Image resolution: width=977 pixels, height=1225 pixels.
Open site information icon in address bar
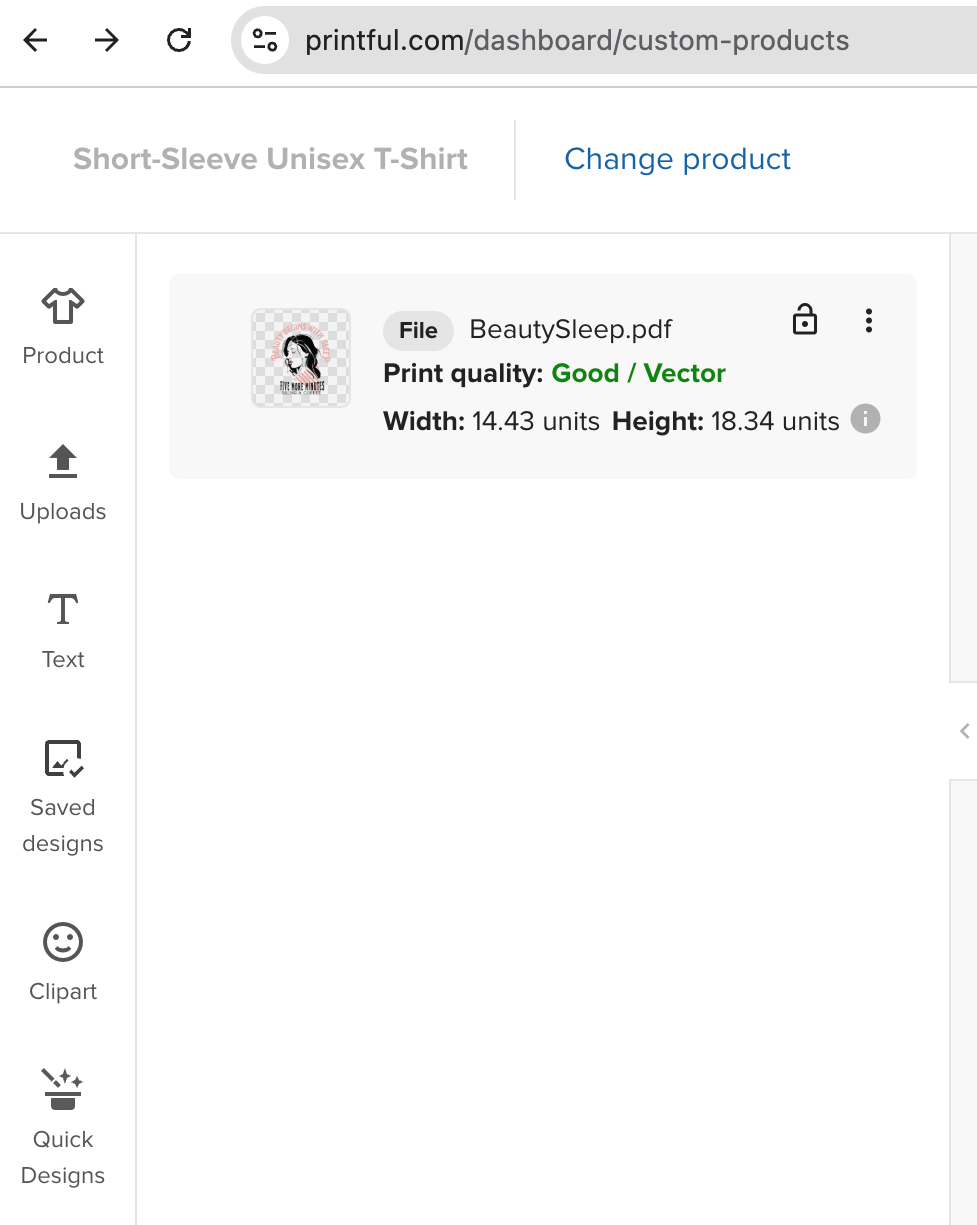point(265,40)
